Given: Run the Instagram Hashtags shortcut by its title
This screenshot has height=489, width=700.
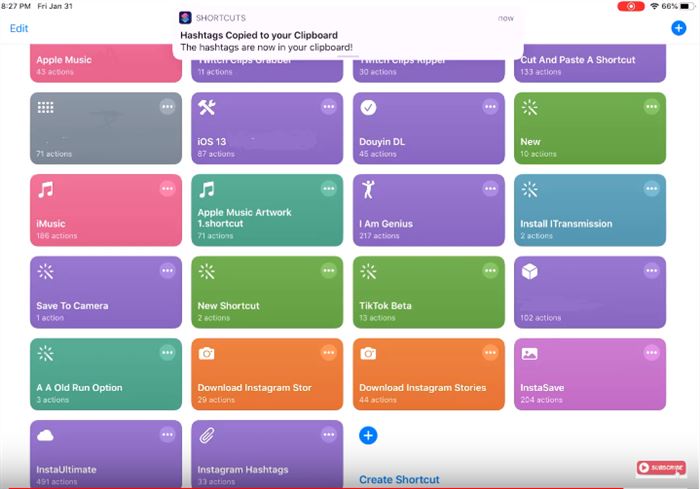Looking at the screenshot, I should tap(243, 470).
